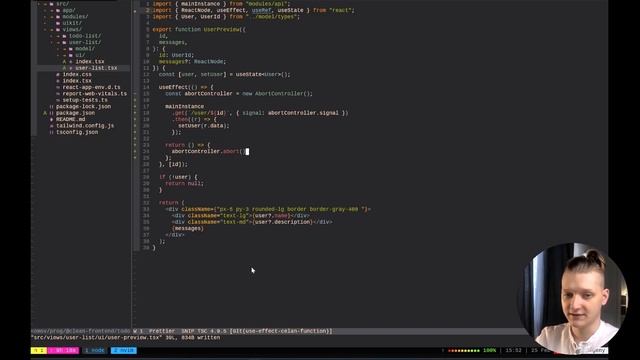Click the file written message in command line
Viewport: 640px width, 360px height.
tap(126, 338)
